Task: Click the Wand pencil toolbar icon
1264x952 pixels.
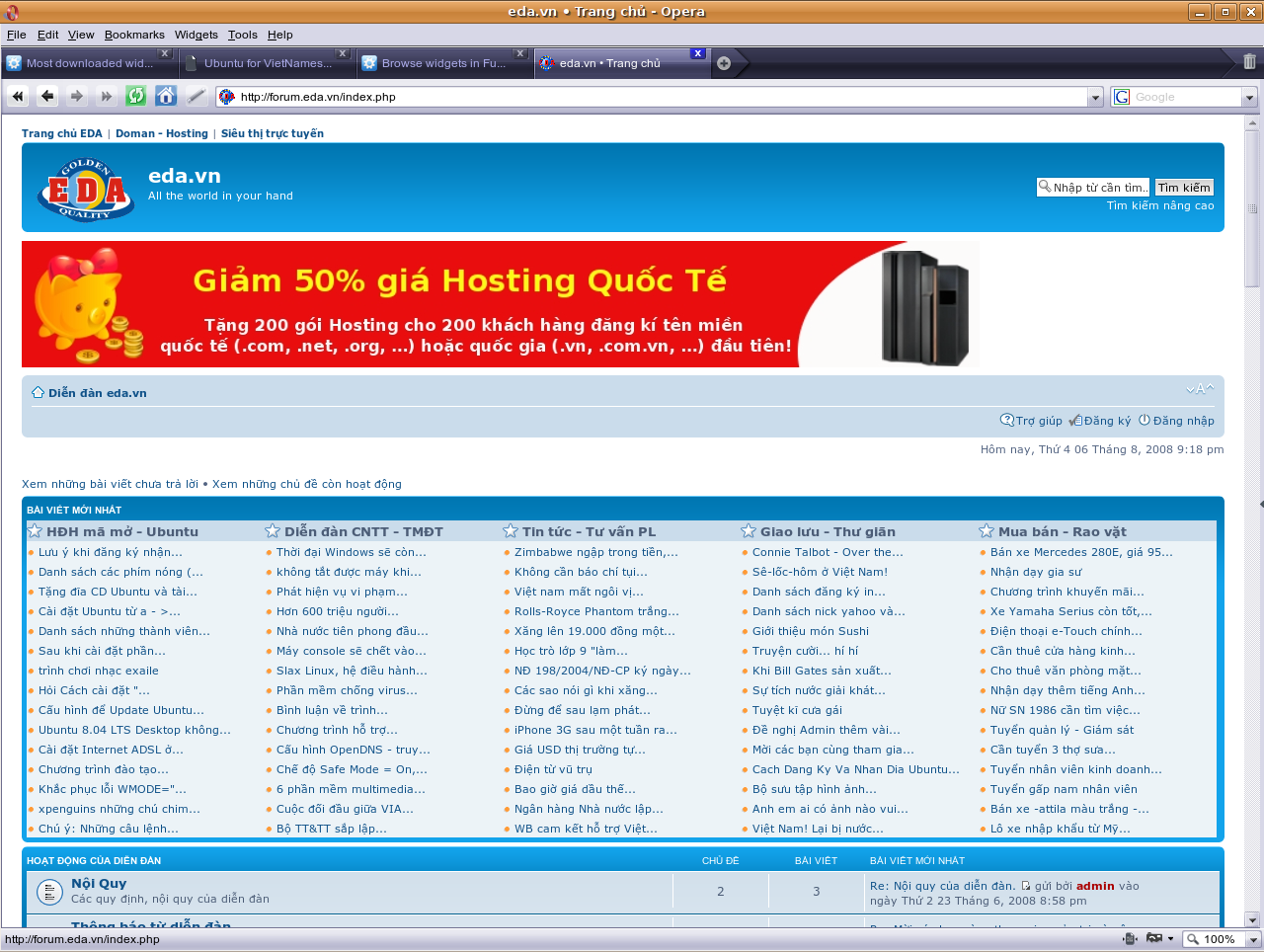Action: (196, 96)
